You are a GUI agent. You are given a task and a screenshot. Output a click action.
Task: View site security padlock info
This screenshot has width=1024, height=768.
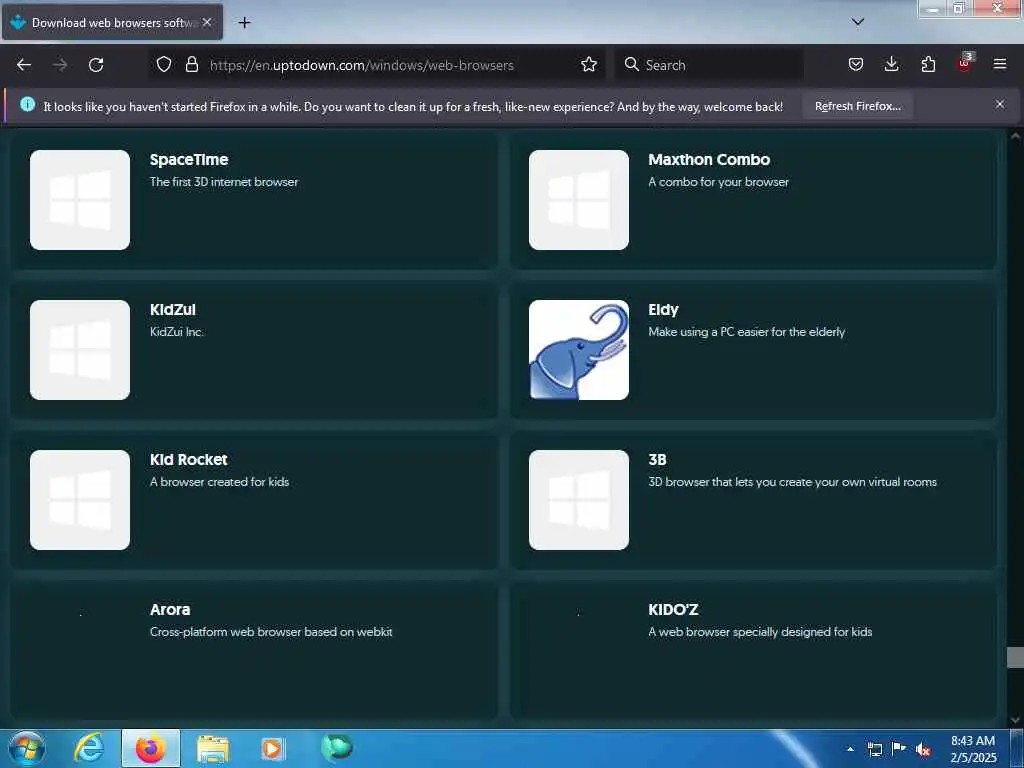tap(191, 64)
